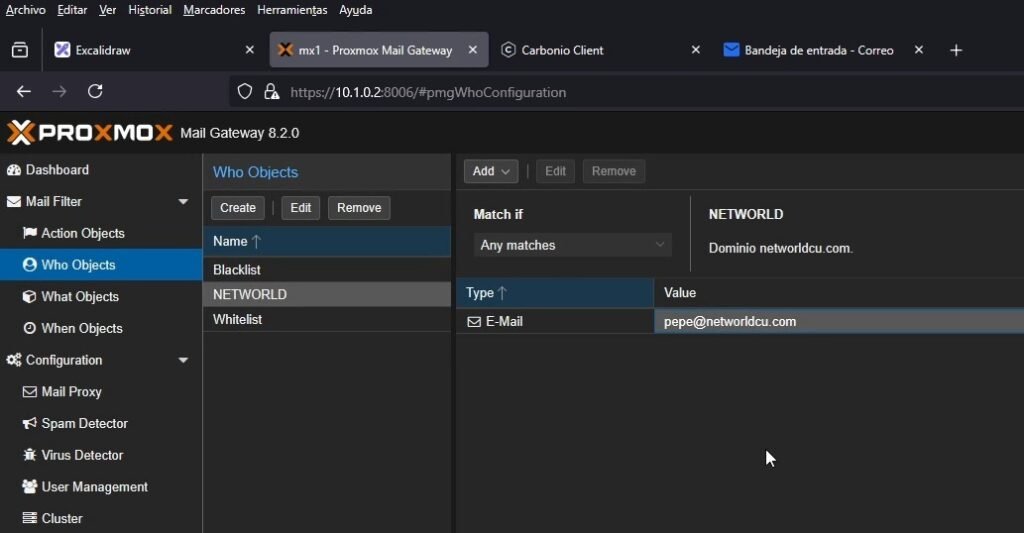Click the Spam Detector megaphone icon

click(29, 423)
